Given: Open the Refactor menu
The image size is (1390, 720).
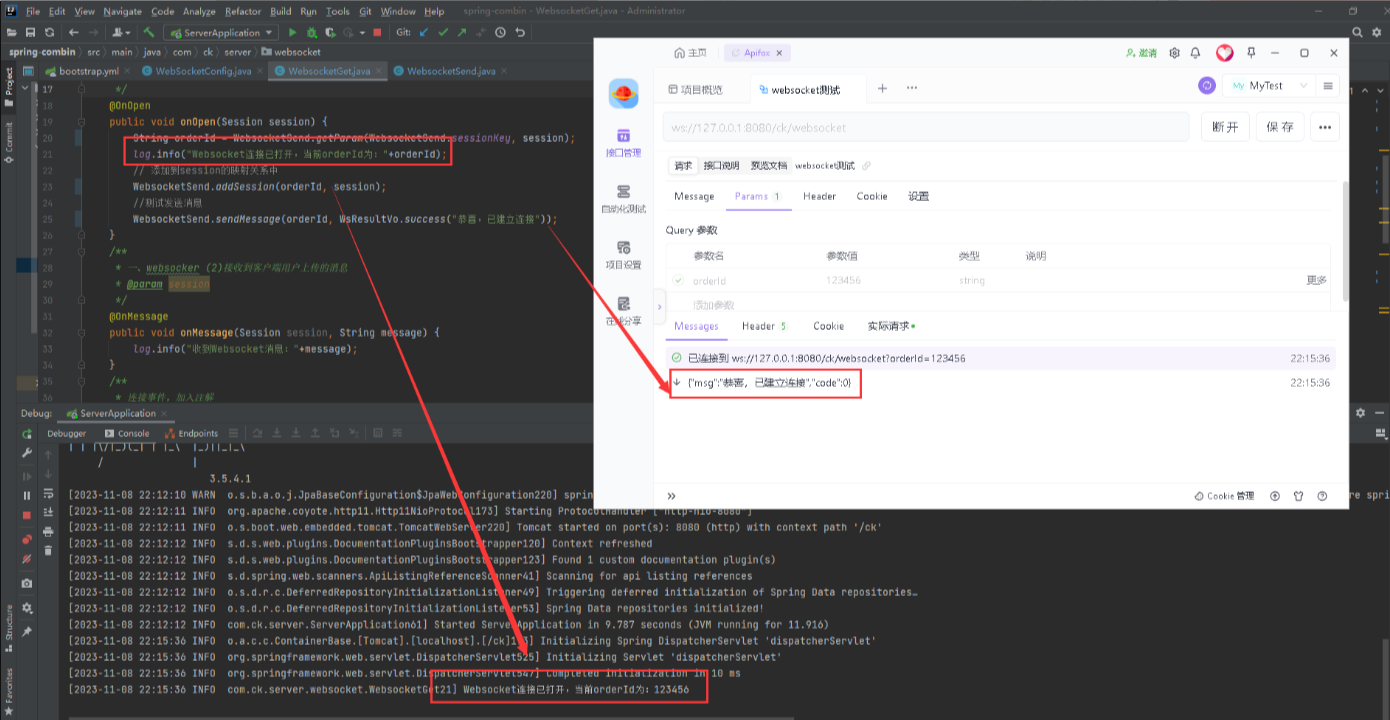Looking at the screenshot, I should click(243, 11).
